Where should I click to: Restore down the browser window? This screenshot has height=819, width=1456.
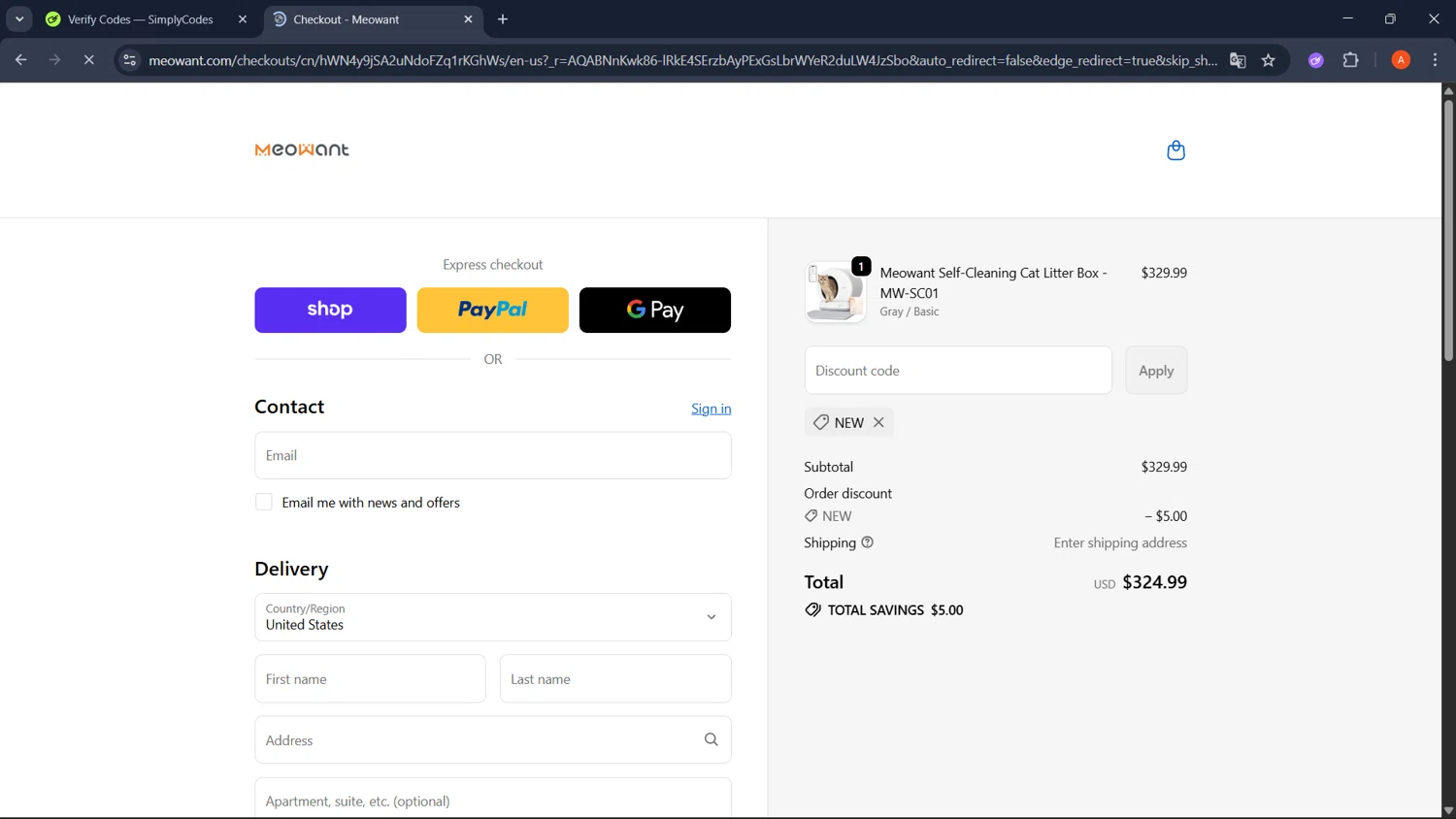1390,19
